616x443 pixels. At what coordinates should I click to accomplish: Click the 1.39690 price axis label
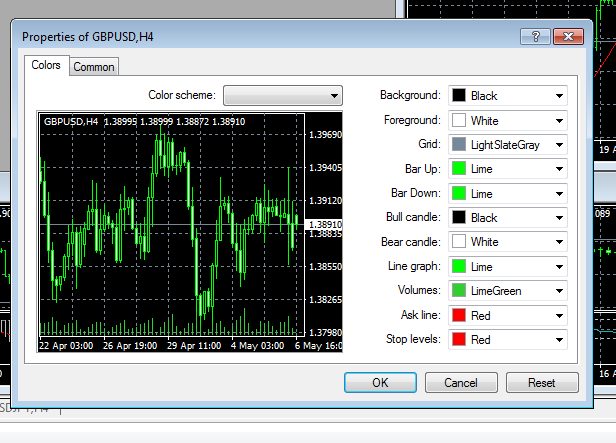[x=325, y=135]
